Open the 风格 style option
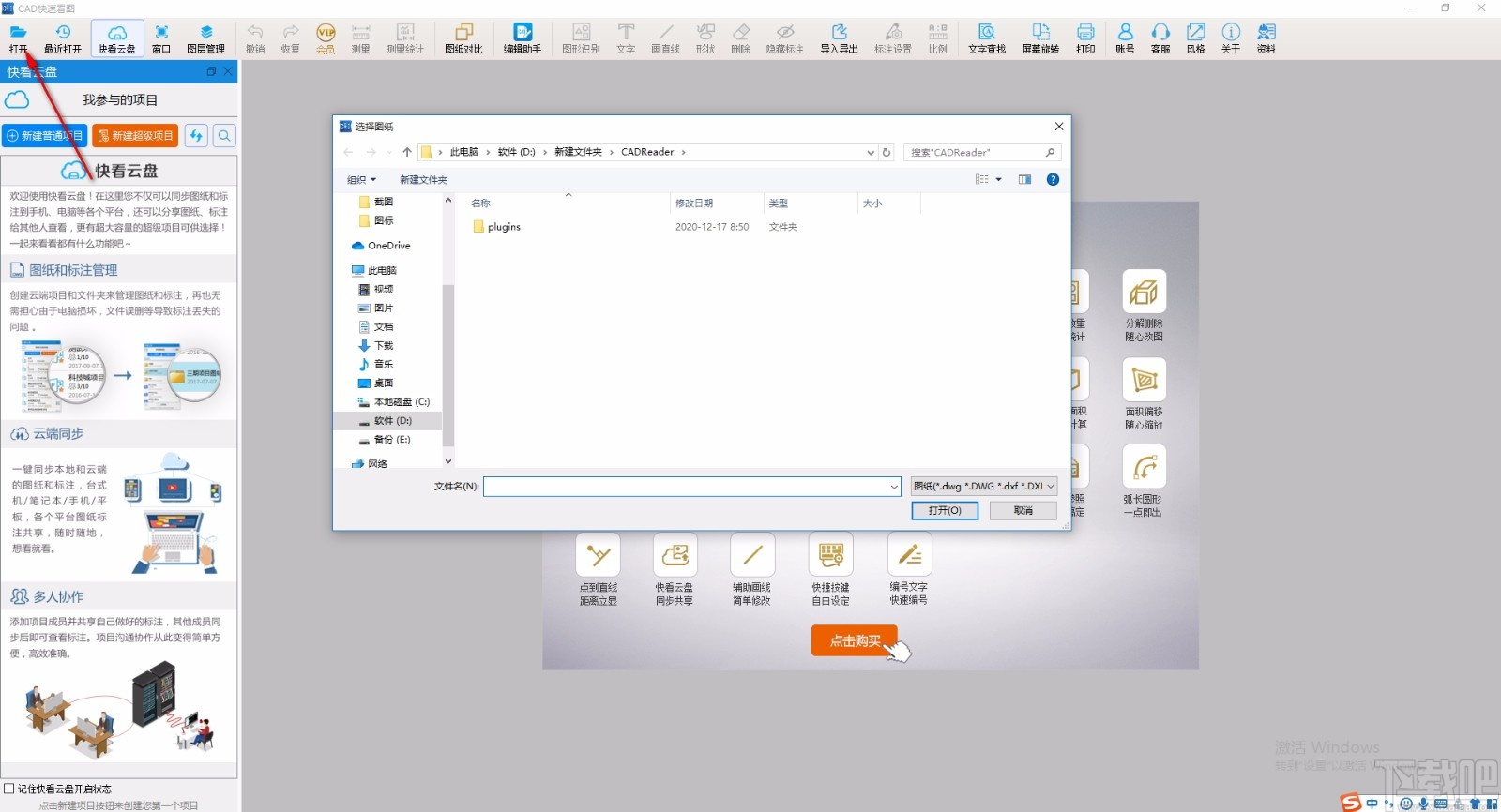Screen dimensions: 1501x812 pos(1195,38)
